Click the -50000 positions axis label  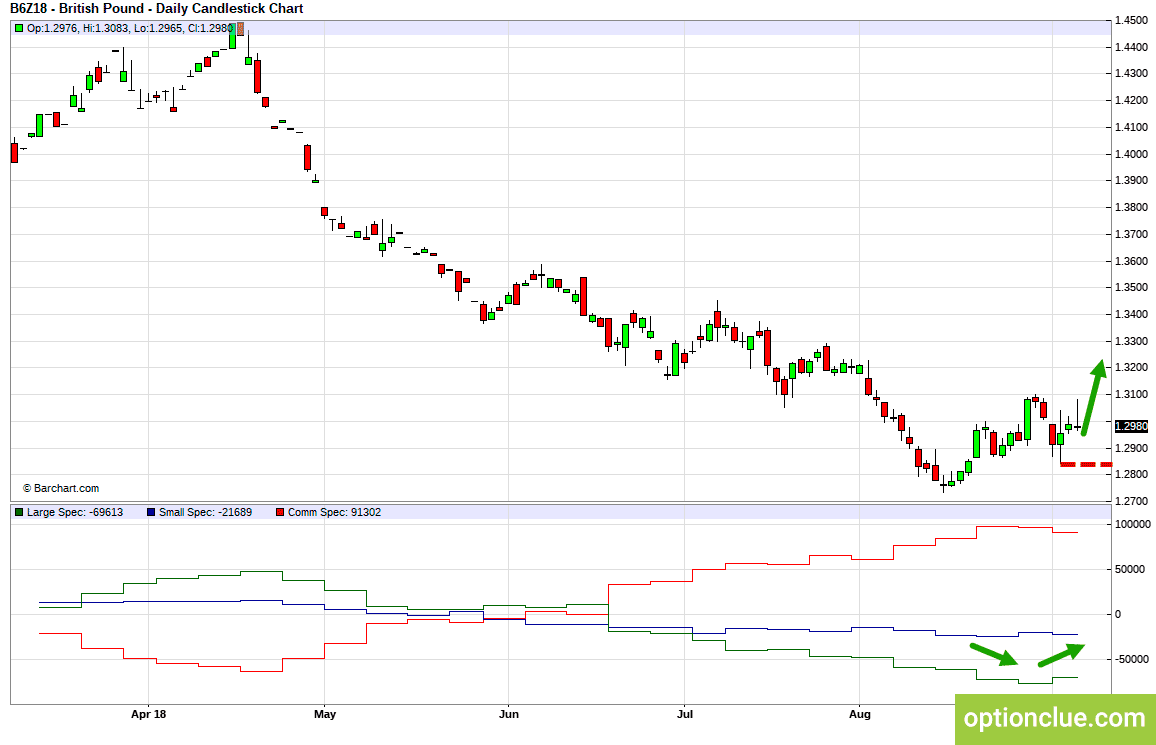pos(1130,660)
